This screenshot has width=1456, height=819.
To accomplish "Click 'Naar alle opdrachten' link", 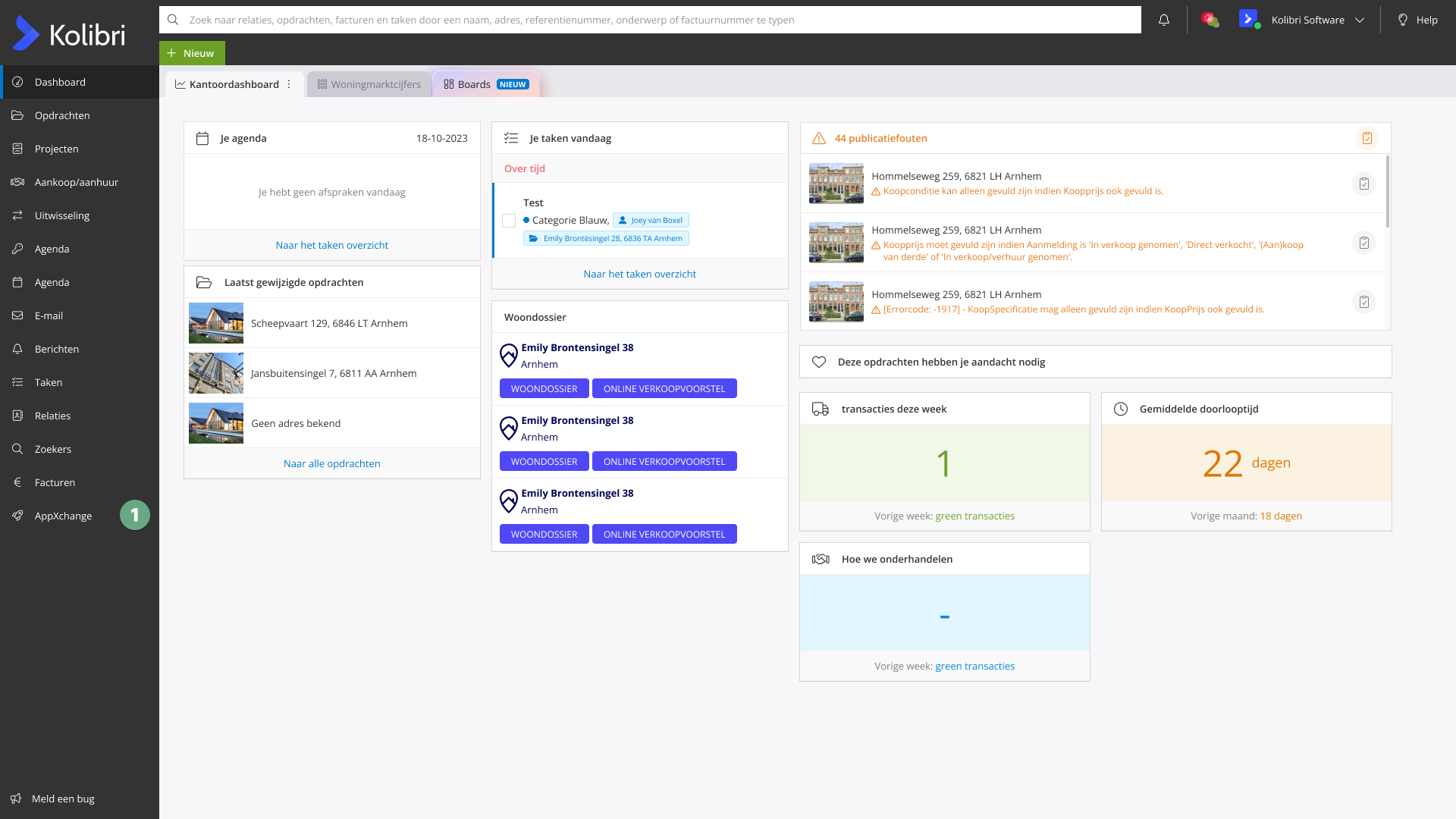I will click(x=331, y=463).
